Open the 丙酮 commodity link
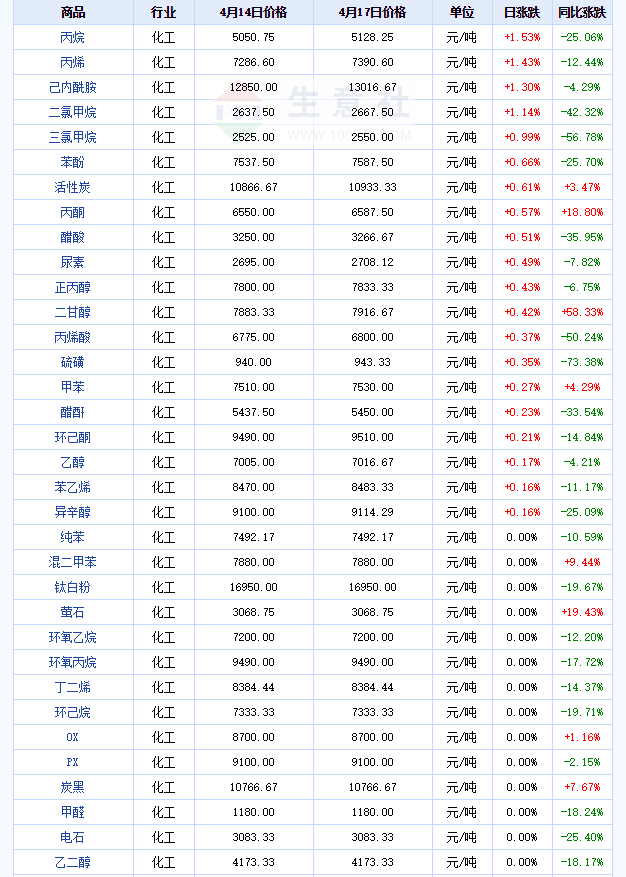This screenshot has height=877, width=626. coord(73,213)
